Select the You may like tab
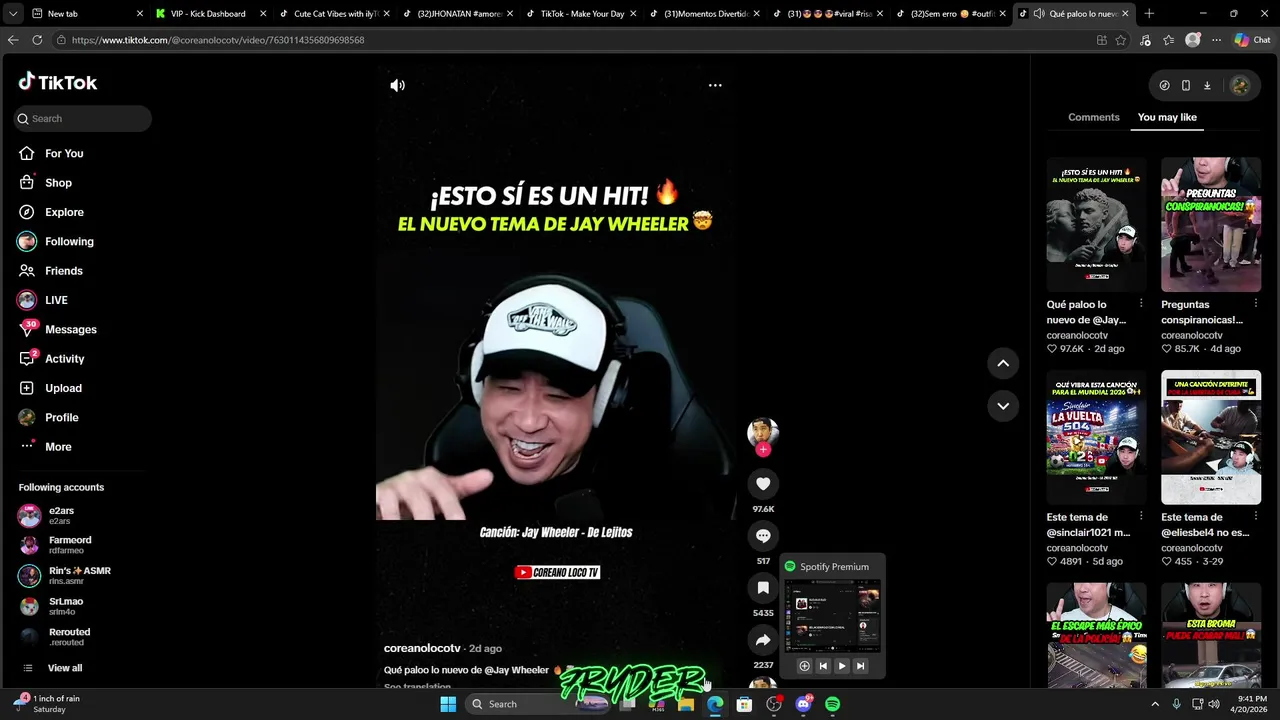The width and height of the screenshot is (1280, 720). pos(1167,117)
